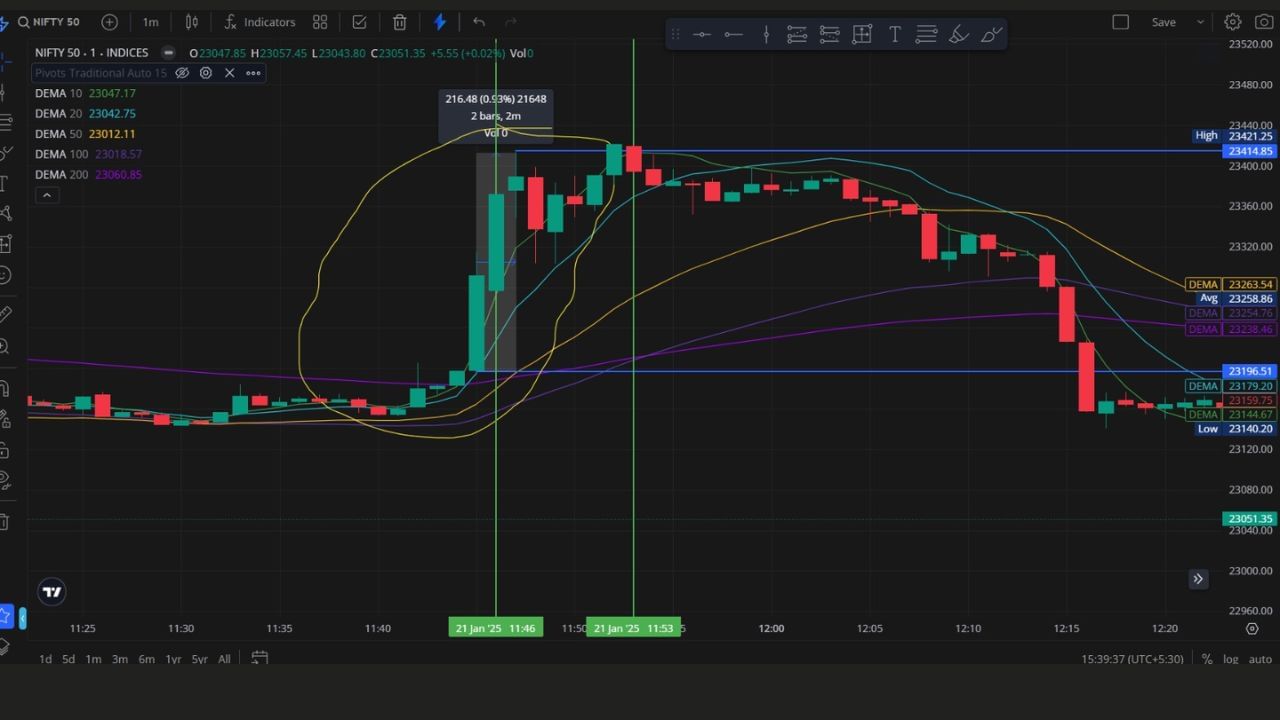Select the Fib retracement tool in floating toolbar
Viewport: 1280px width, 720px height.
click(x=797, y=35)
